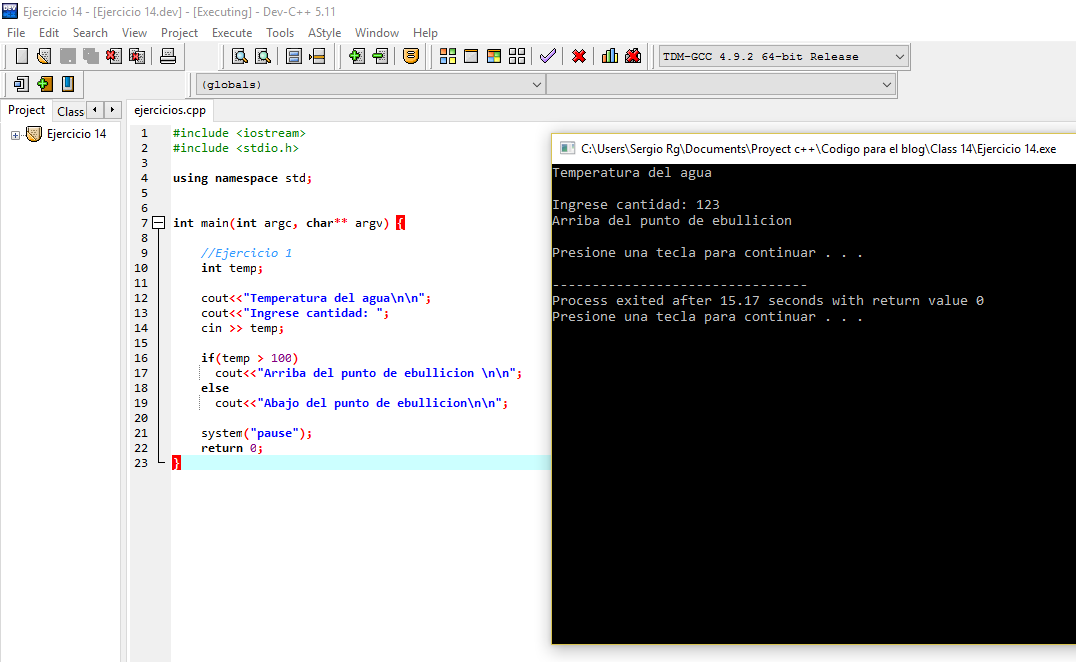Screen dimensions: 1076x662
Task: Switch to the Class tab in sidebar
Action: tap(70, 110)
